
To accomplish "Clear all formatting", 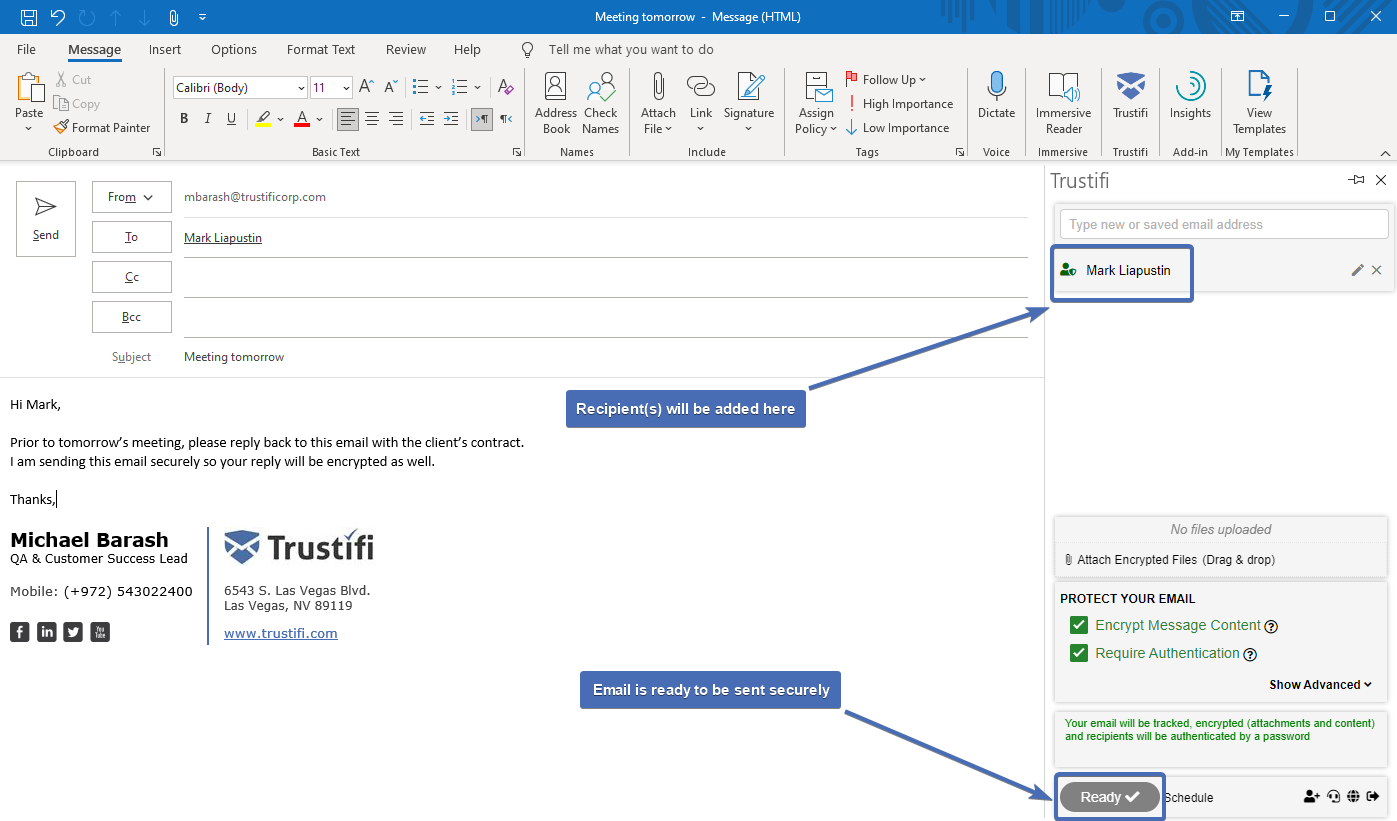I will click(x=506, y=88).
